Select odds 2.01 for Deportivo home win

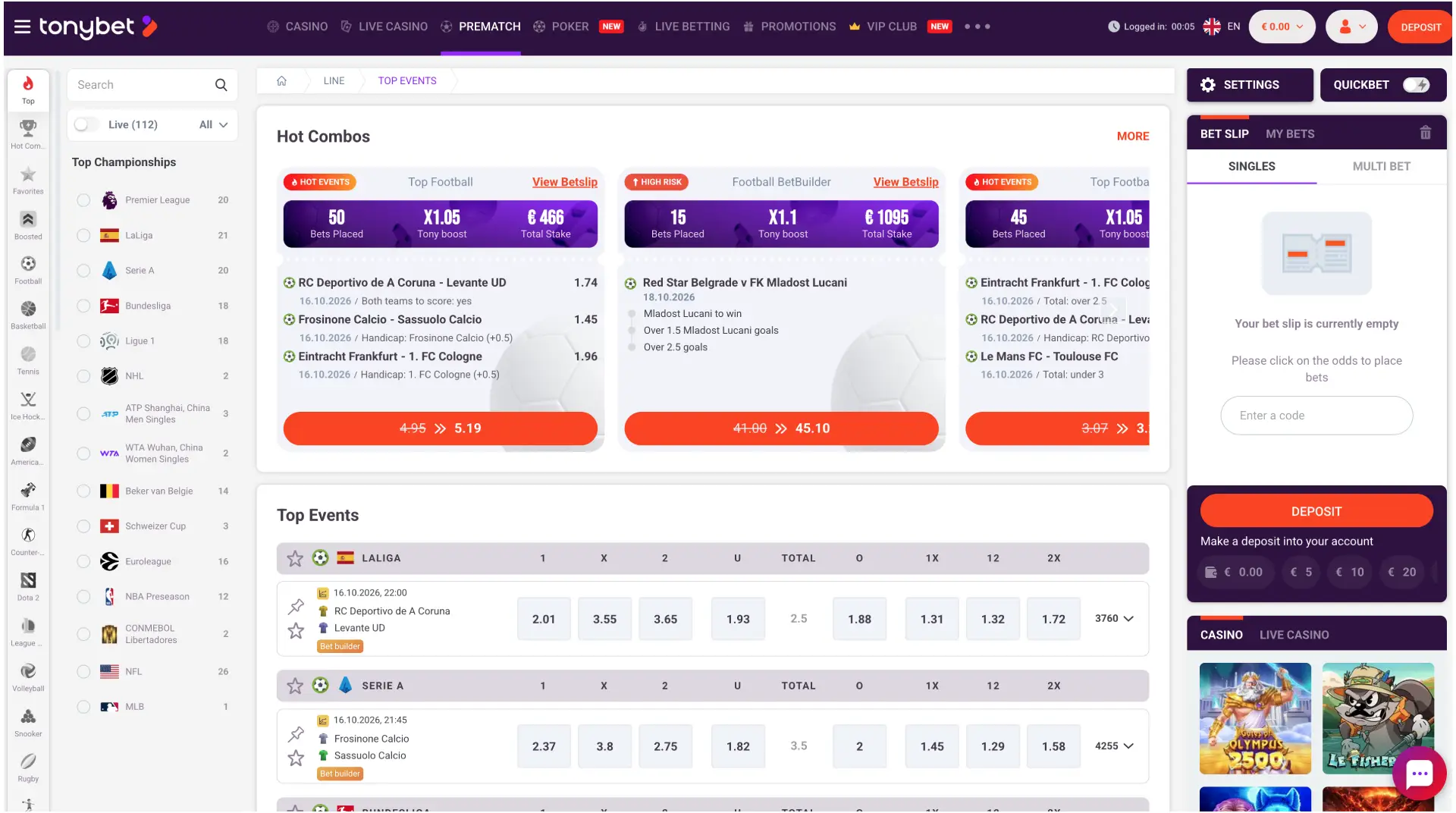(x=544, y=619)
